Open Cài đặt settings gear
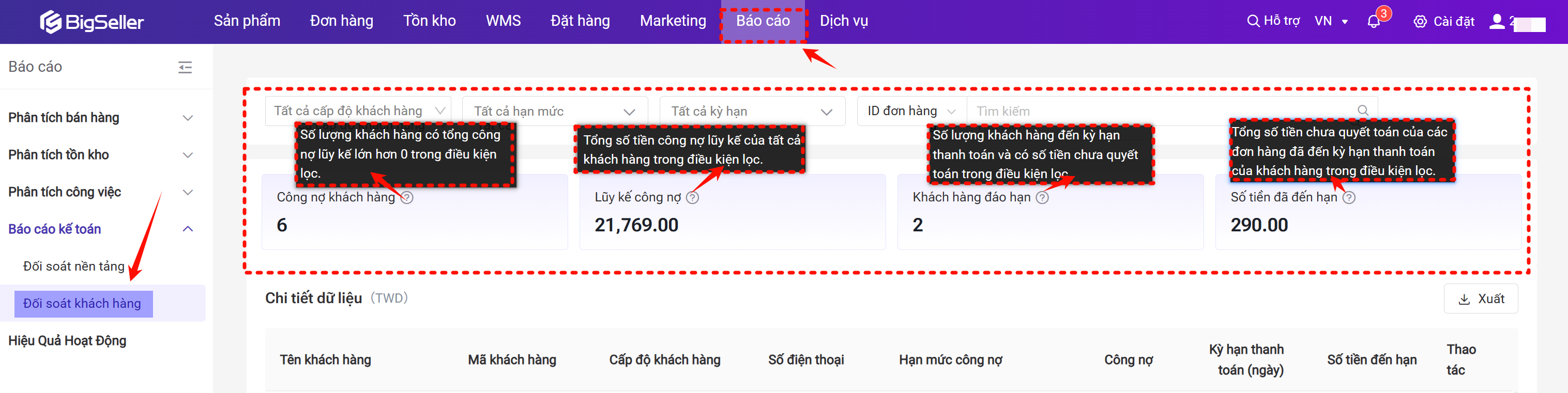The image size is (1568, 393). coord(1420,22)
